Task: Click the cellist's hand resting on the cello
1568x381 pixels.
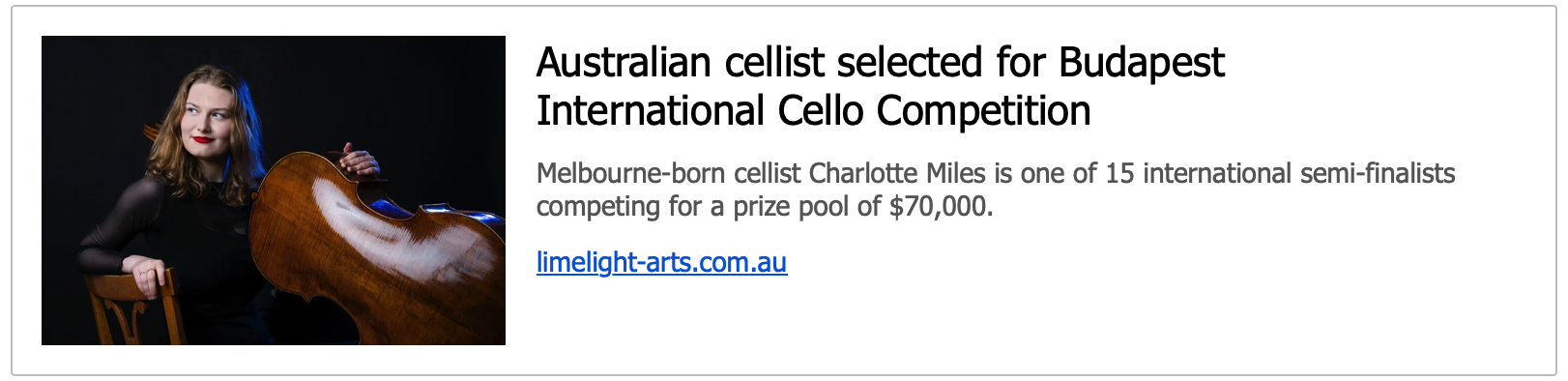Action: [359, 160]
